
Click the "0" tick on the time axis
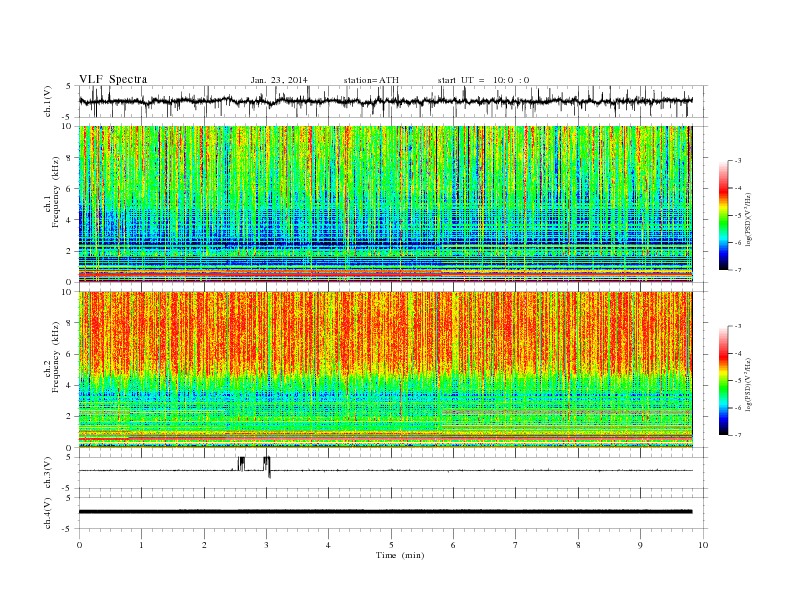tap(79, 545)
